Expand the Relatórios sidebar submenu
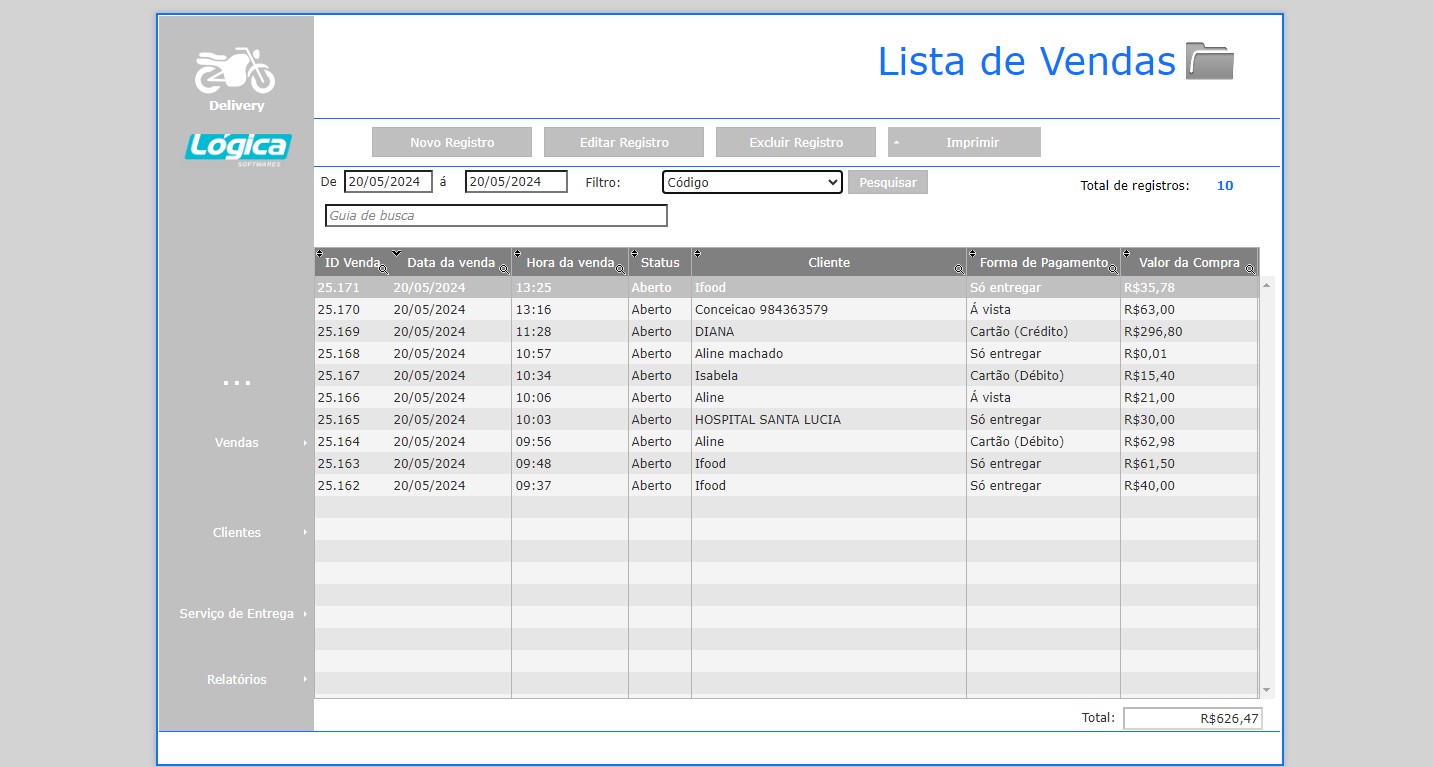 click(x=237, y=679)
